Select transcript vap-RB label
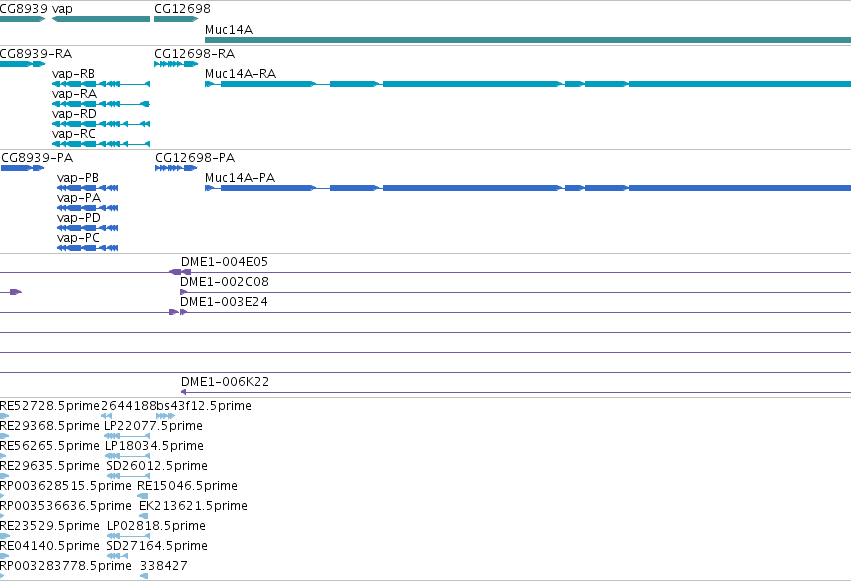The height and width of the screenshot is (581, 851). (x=73, y=74)
